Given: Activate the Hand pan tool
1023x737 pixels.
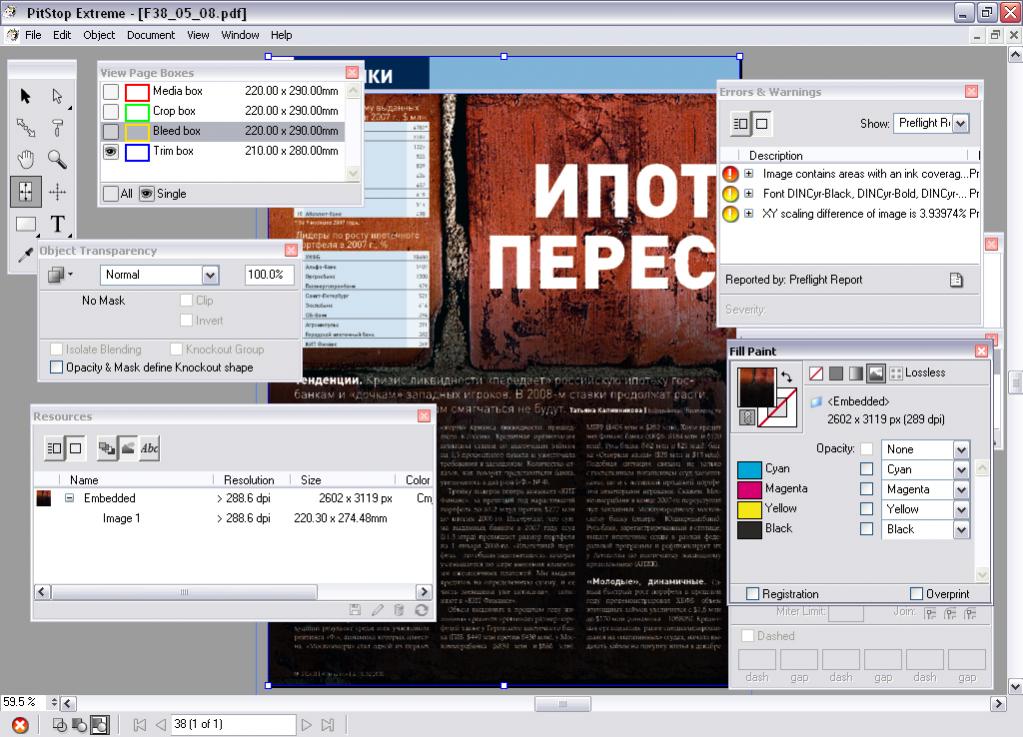Looking at the screenshot, I should (25, 159).
